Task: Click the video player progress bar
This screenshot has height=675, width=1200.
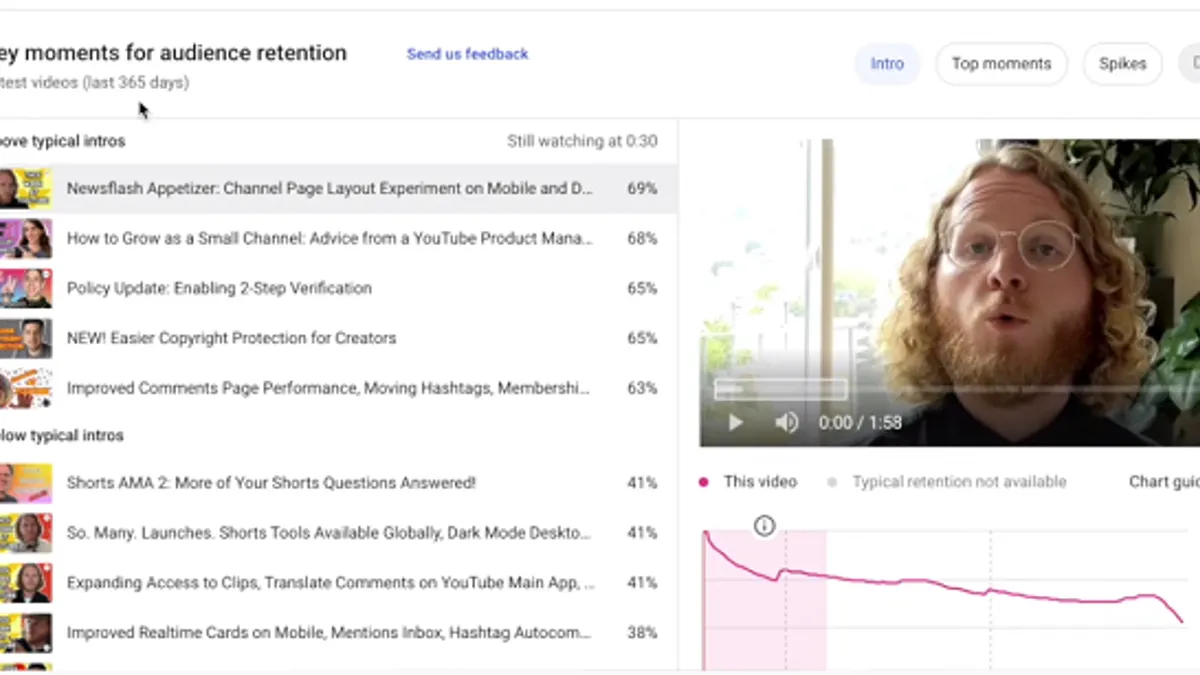Action: pos(955,389)
